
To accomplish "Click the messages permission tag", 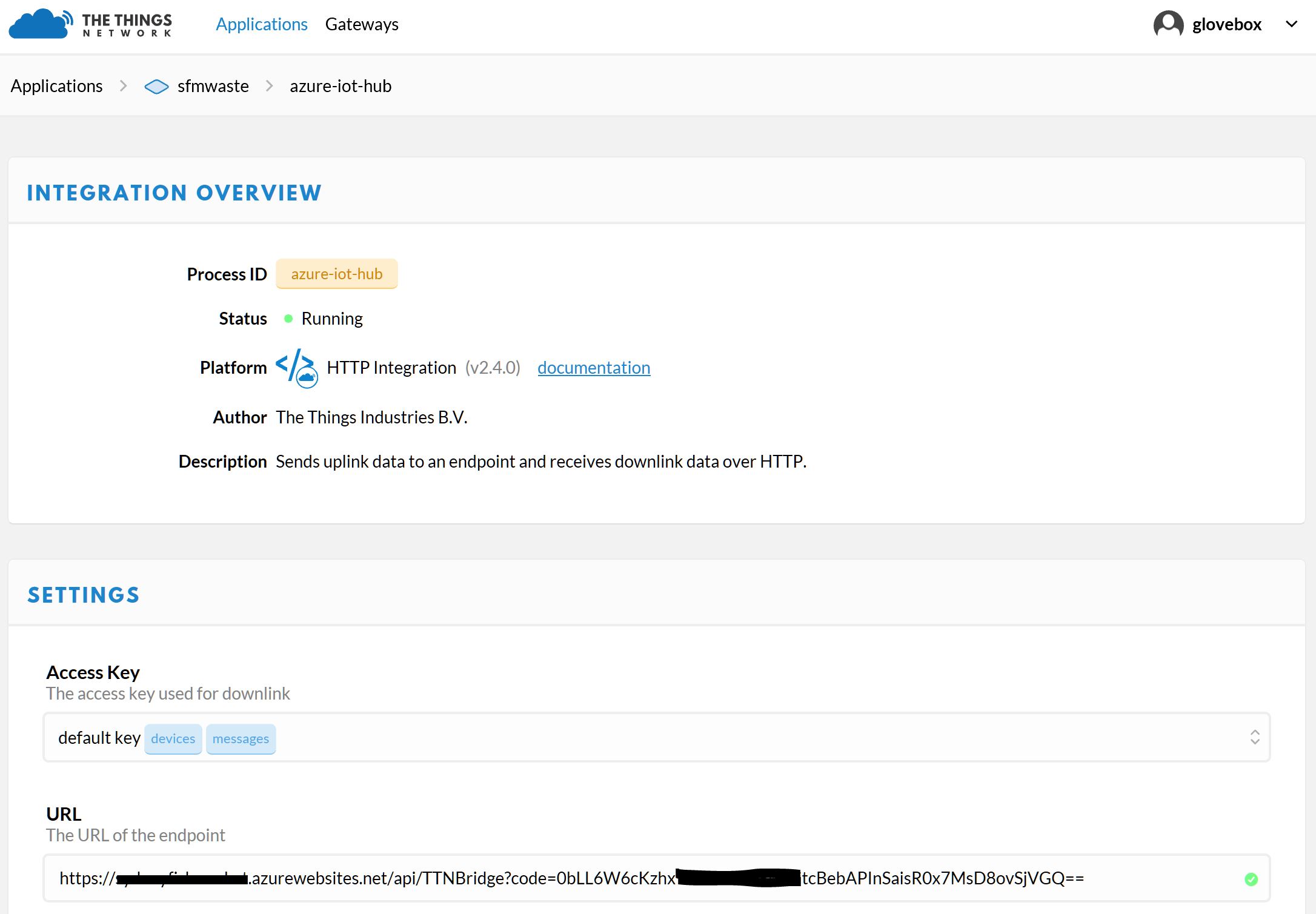I will coord(241,738).
